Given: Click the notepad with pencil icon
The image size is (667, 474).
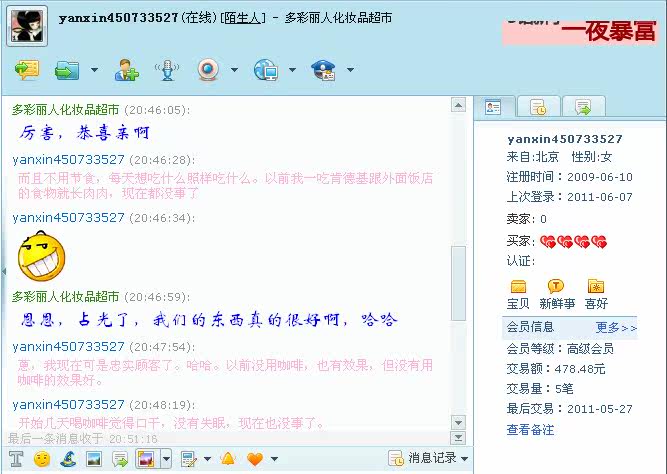Looking at the screenshot, I should [x=188, y=459].
